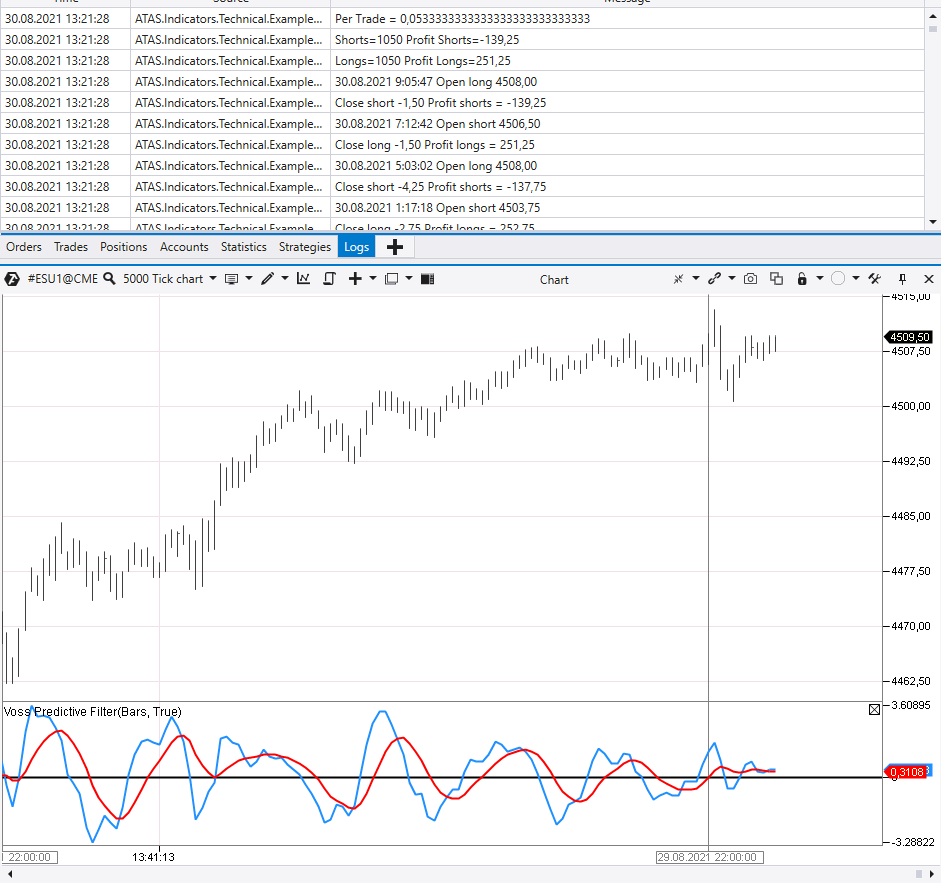
Task: Click the search magnifier beside #ESU1@CME
Action: pyautogui.click(x=109, y=279)
